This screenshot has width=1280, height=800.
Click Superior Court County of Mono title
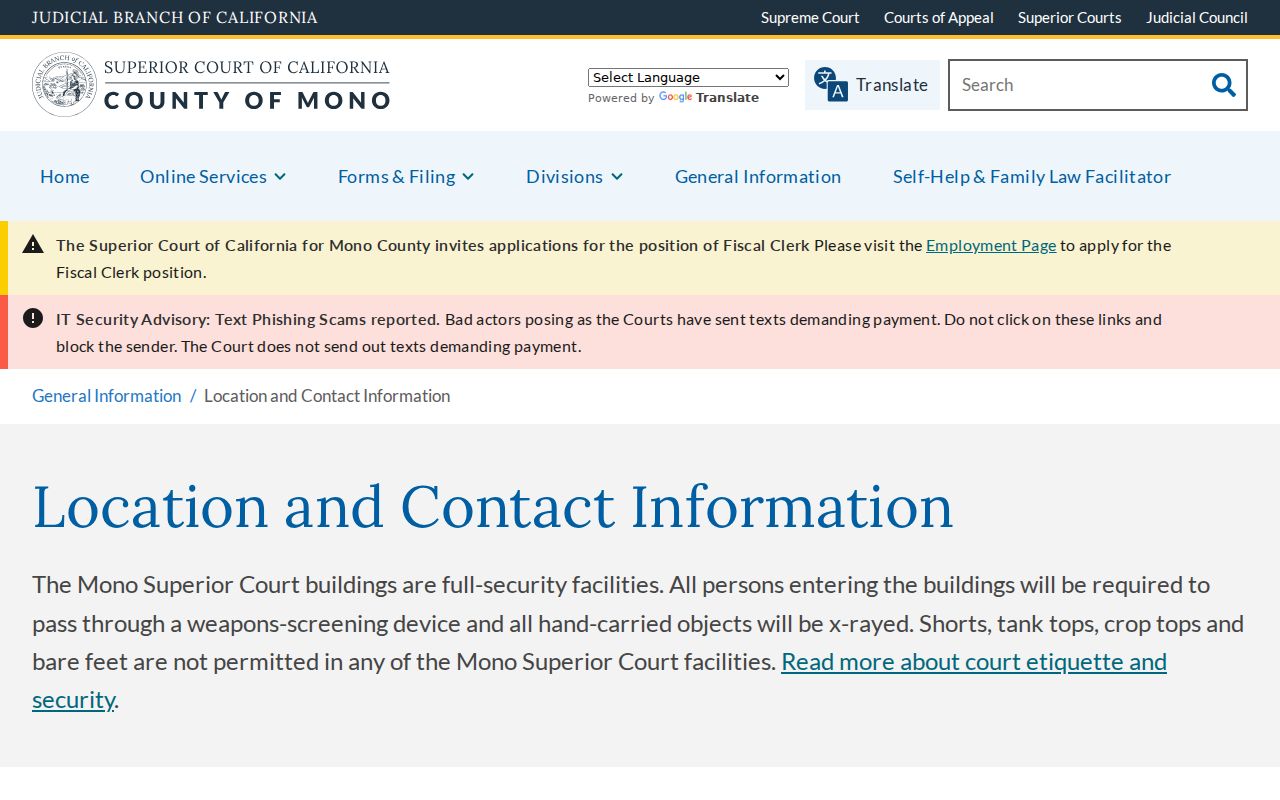(x=247, y=85)
